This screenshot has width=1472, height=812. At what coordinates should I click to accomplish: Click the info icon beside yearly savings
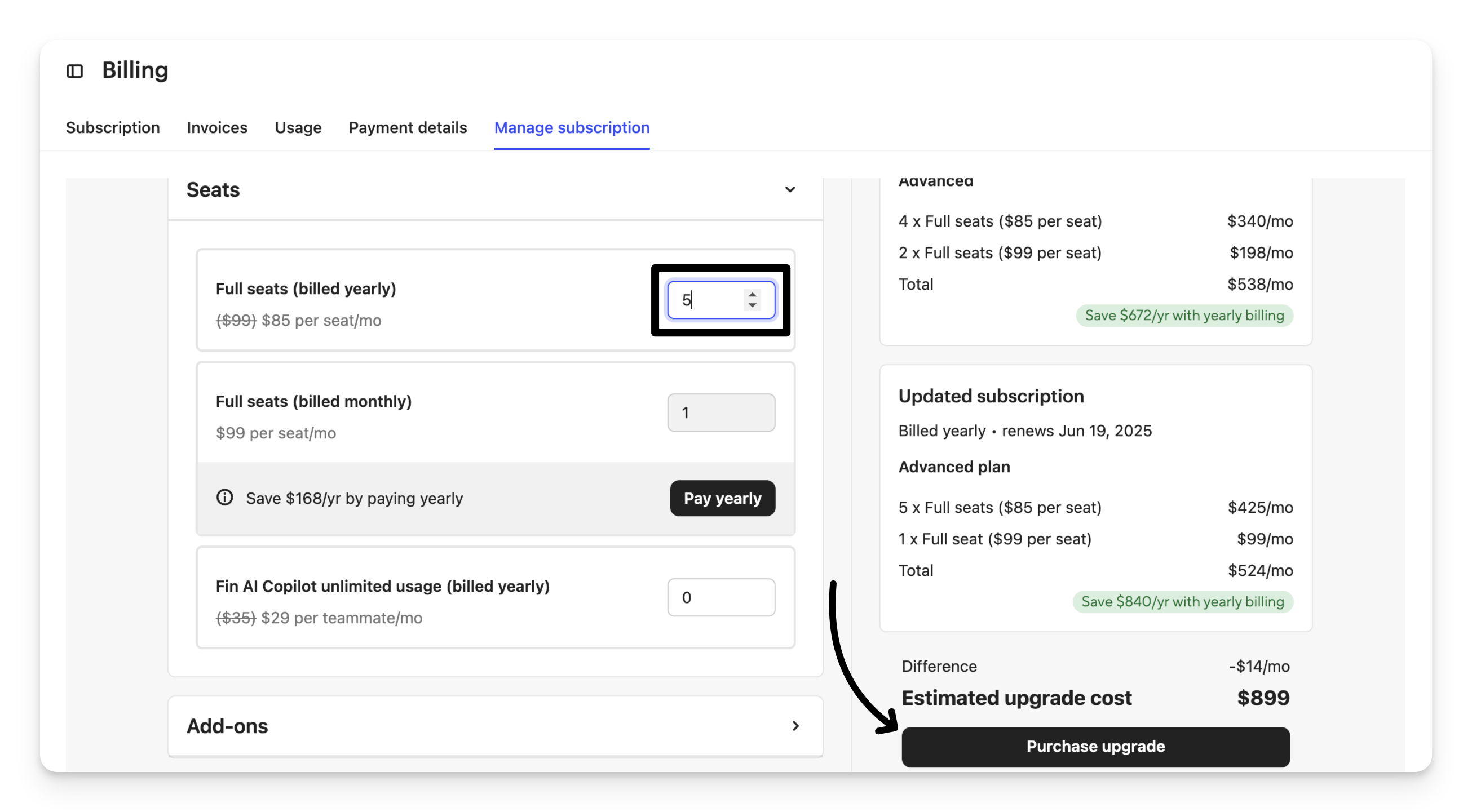click(224, 498)
